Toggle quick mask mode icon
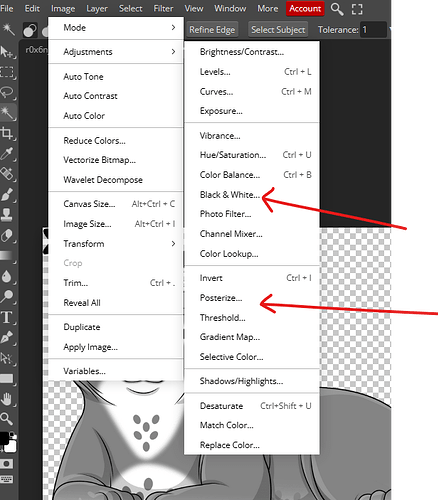Screen dimensions: 438x500 [x=7, y=464]
